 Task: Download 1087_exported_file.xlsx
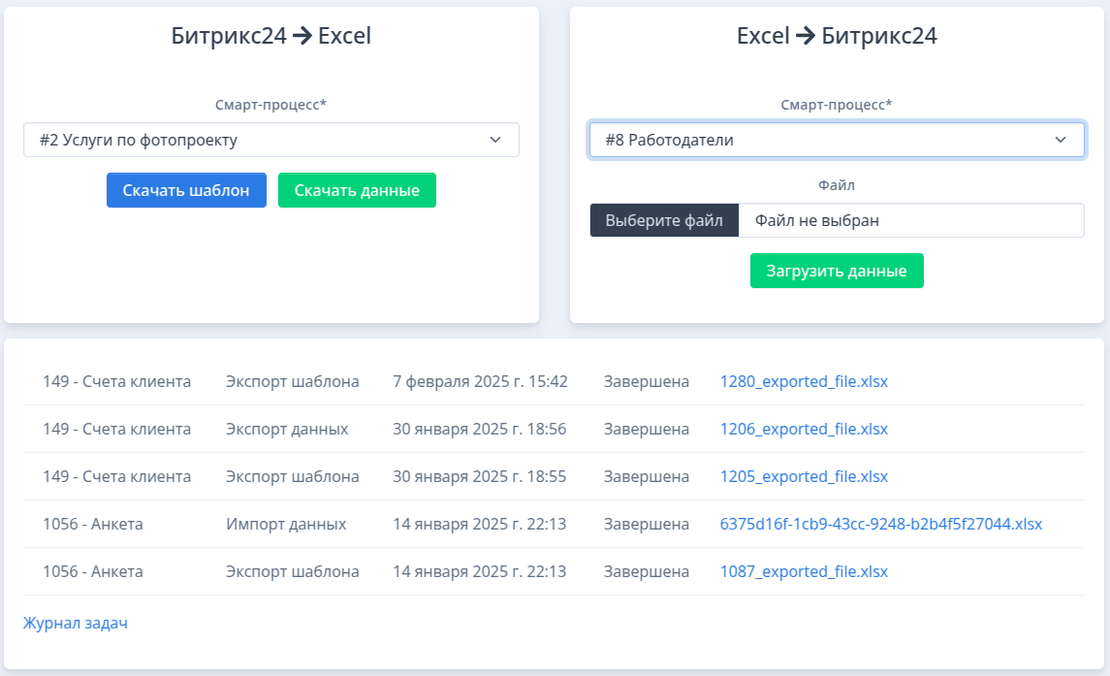pos(803,572)
